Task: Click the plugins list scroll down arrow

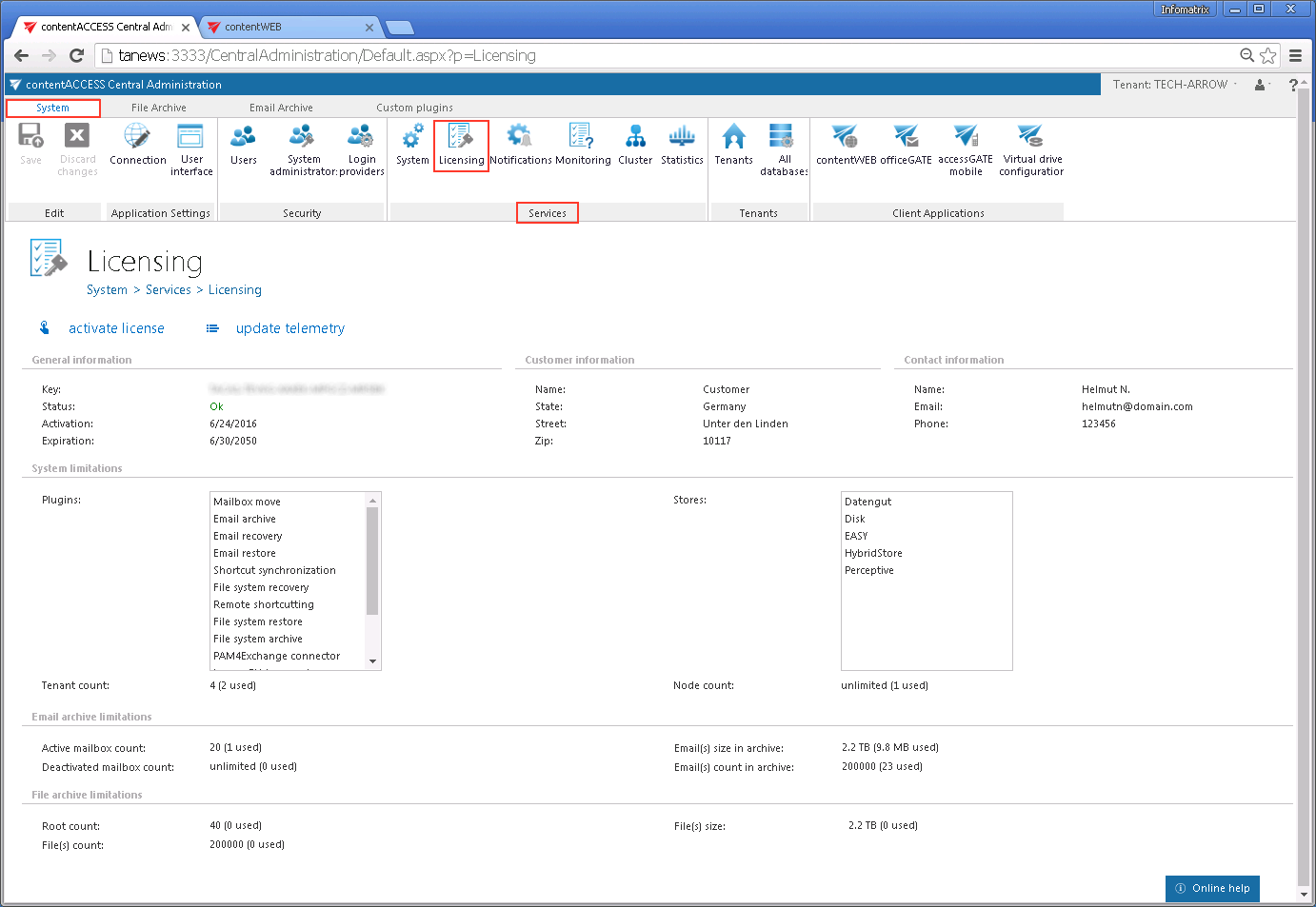Action: (x=372, y=661)
